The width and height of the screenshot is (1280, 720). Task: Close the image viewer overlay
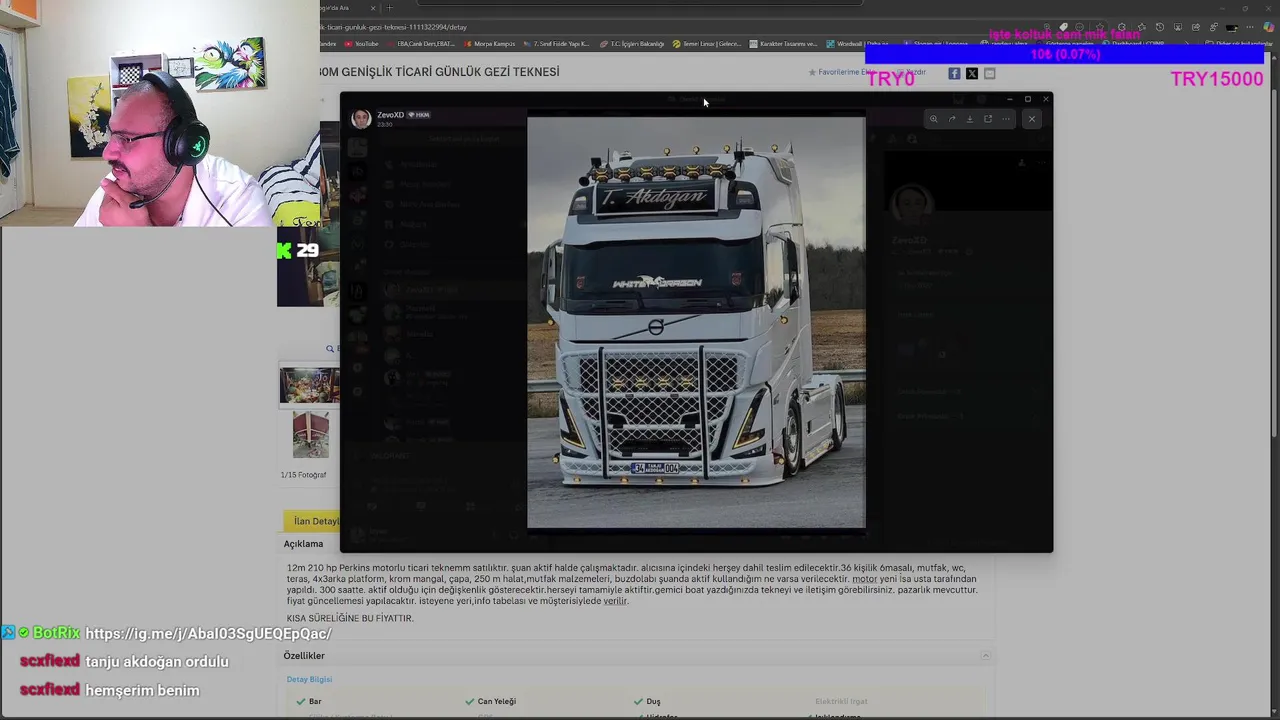point(1032,119)
